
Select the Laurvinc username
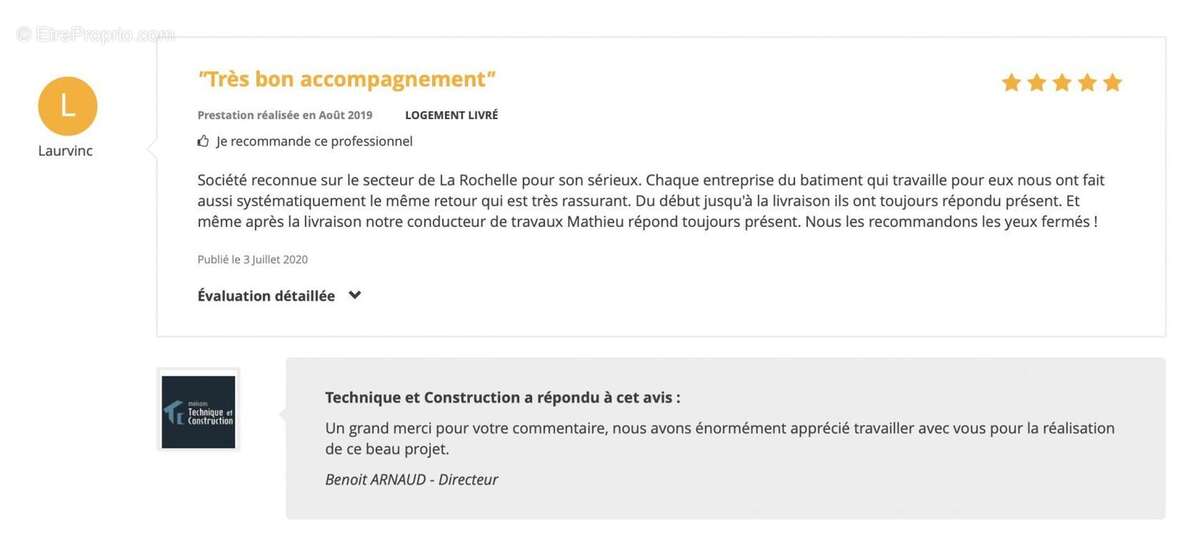point(65,151)
